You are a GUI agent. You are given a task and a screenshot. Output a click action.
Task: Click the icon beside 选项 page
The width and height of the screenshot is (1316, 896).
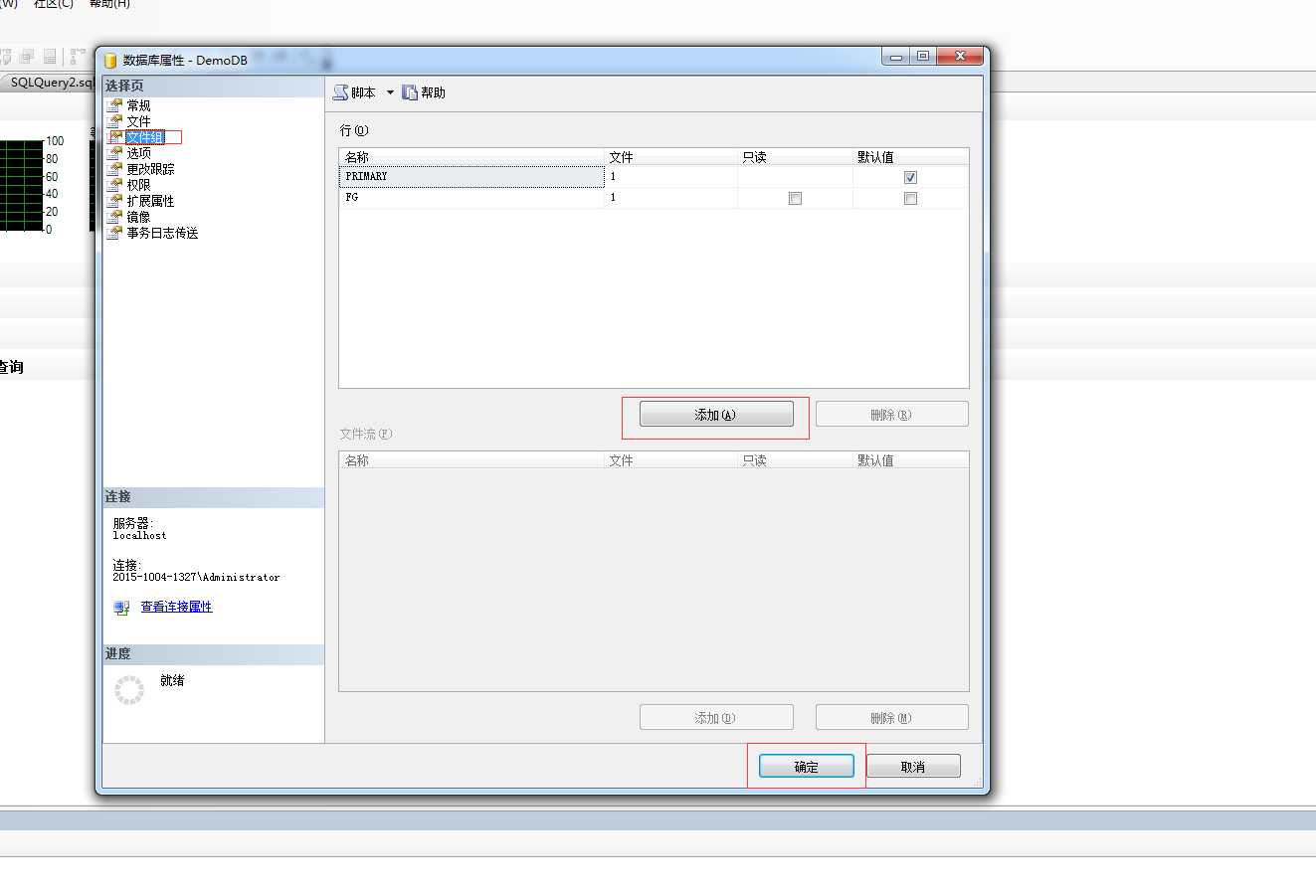pos(115,153)
